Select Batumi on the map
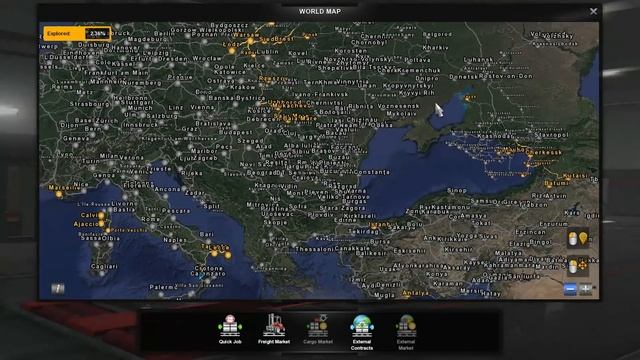Viewport: 640px width, 360px height. click(x=556, y=183)
